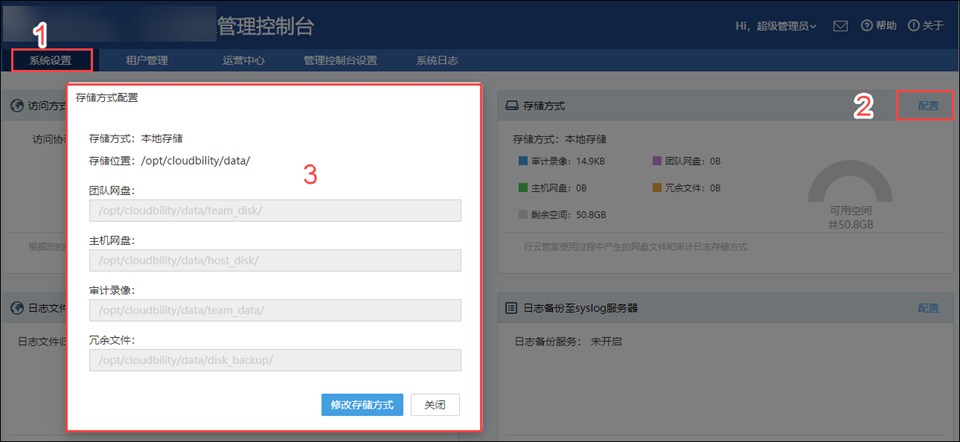
Task: Click the 关于 about link
Action: point(933,26)
